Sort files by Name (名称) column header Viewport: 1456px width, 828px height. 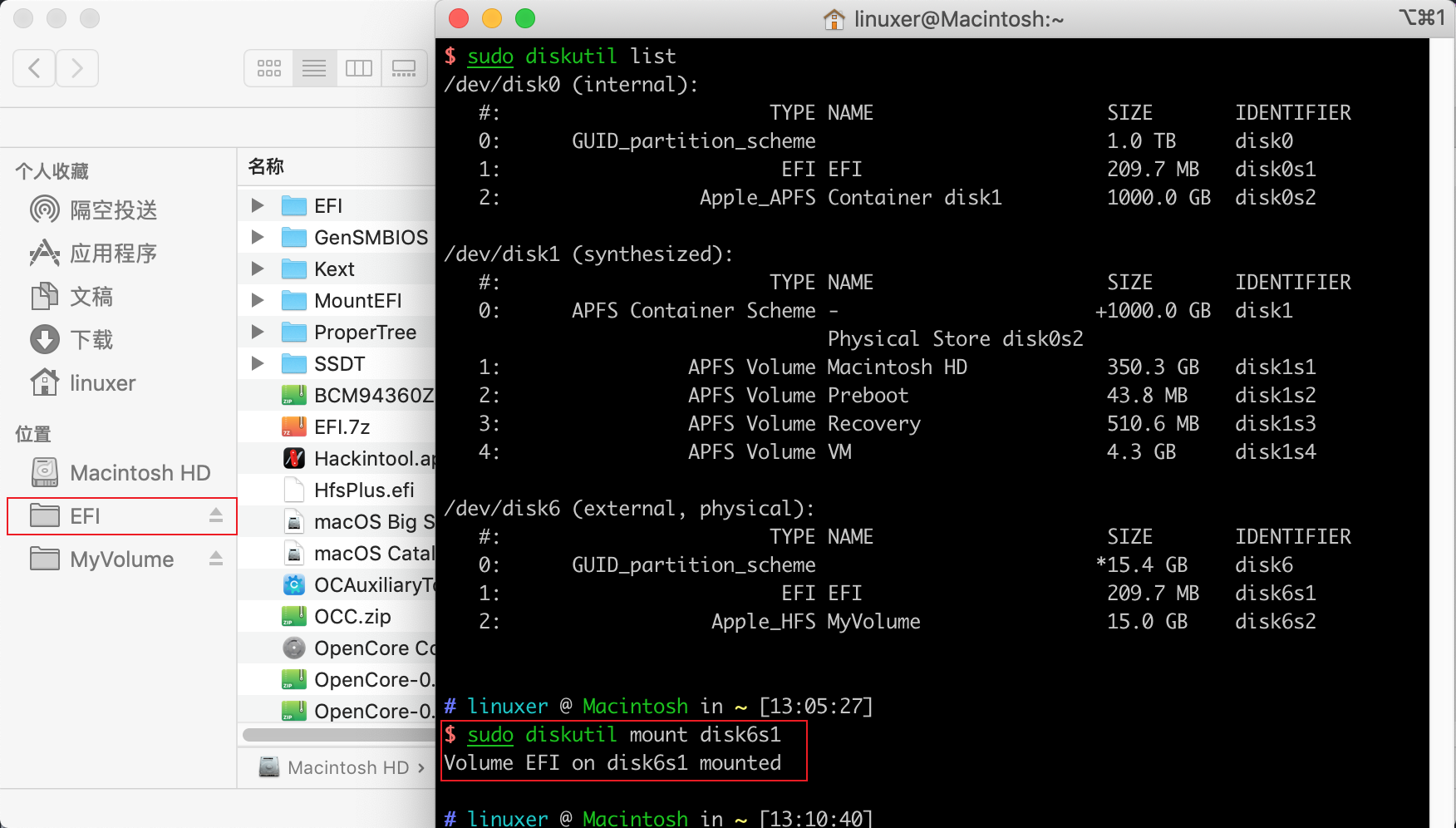267,167
